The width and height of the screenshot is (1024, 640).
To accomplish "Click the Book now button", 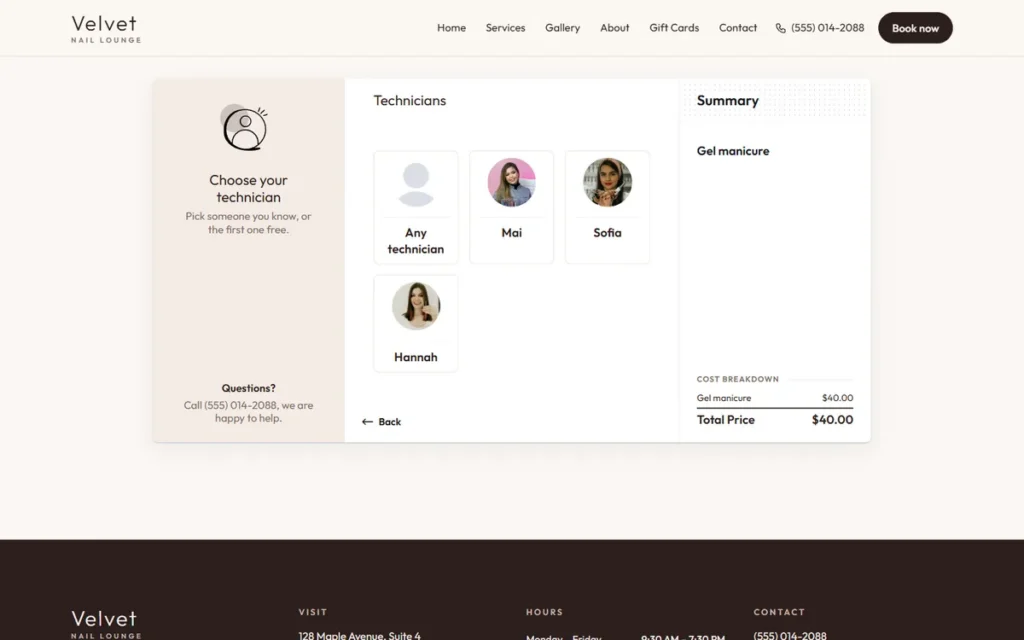I will pos(915,28).
